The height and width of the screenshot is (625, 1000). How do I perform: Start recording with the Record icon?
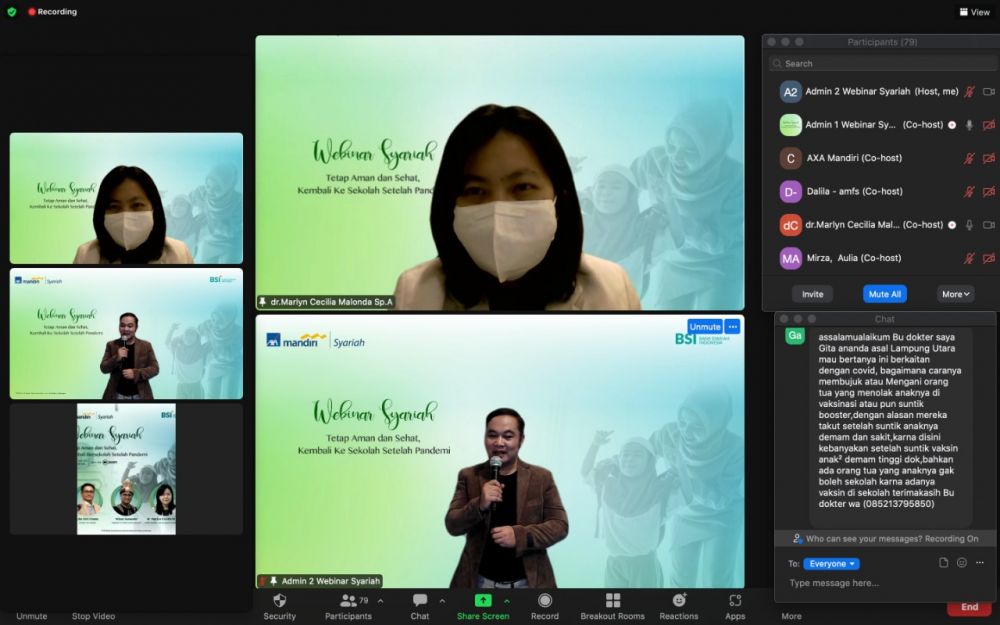coord(545,601)
